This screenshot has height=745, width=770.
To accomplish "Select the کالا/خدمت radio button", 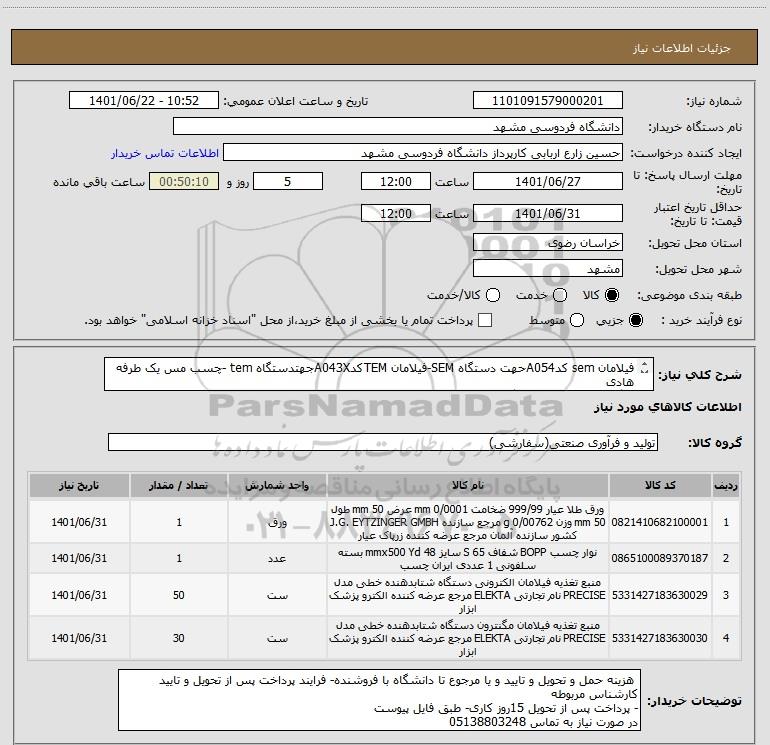I will (x=493, y=295).
